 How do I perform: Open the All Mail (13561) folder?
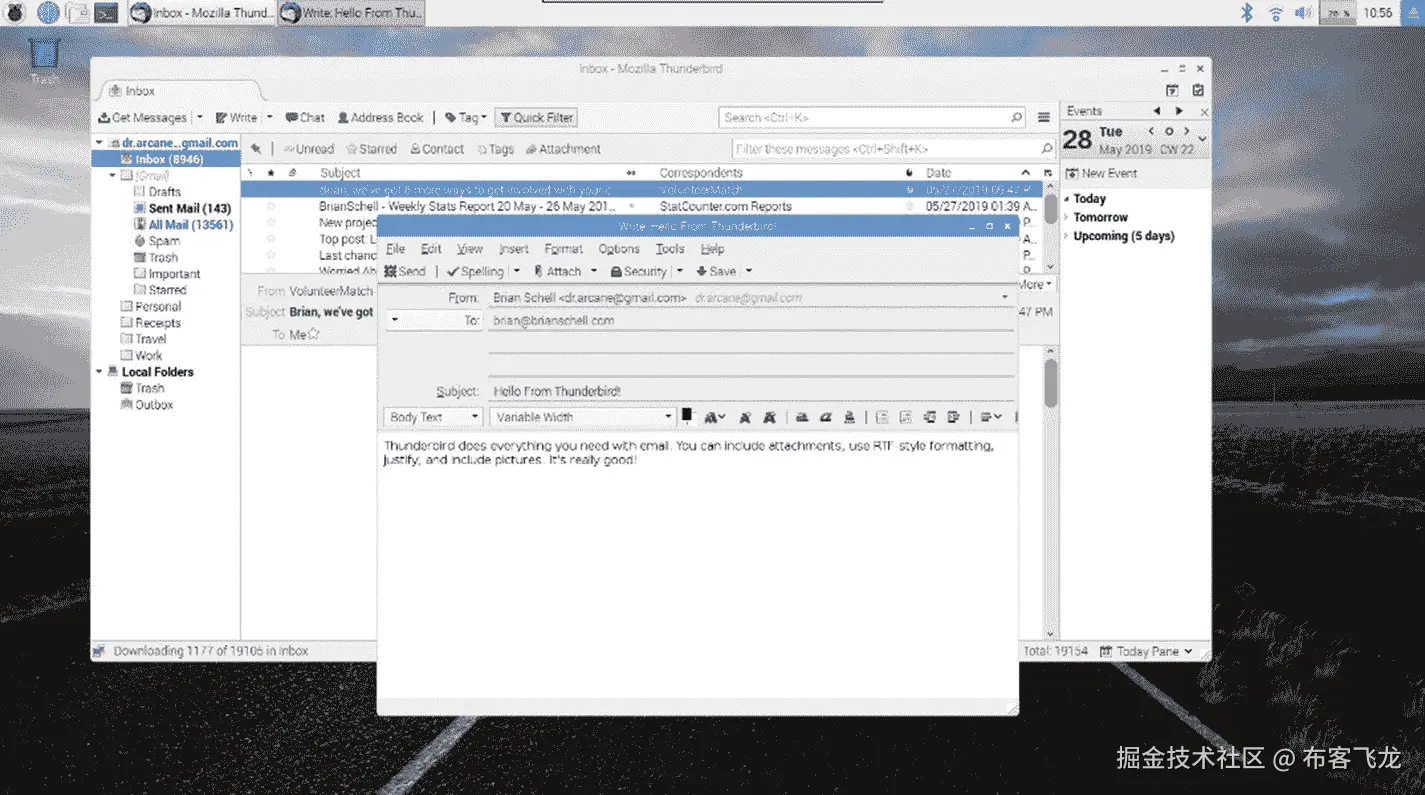[x=183, y=225]
